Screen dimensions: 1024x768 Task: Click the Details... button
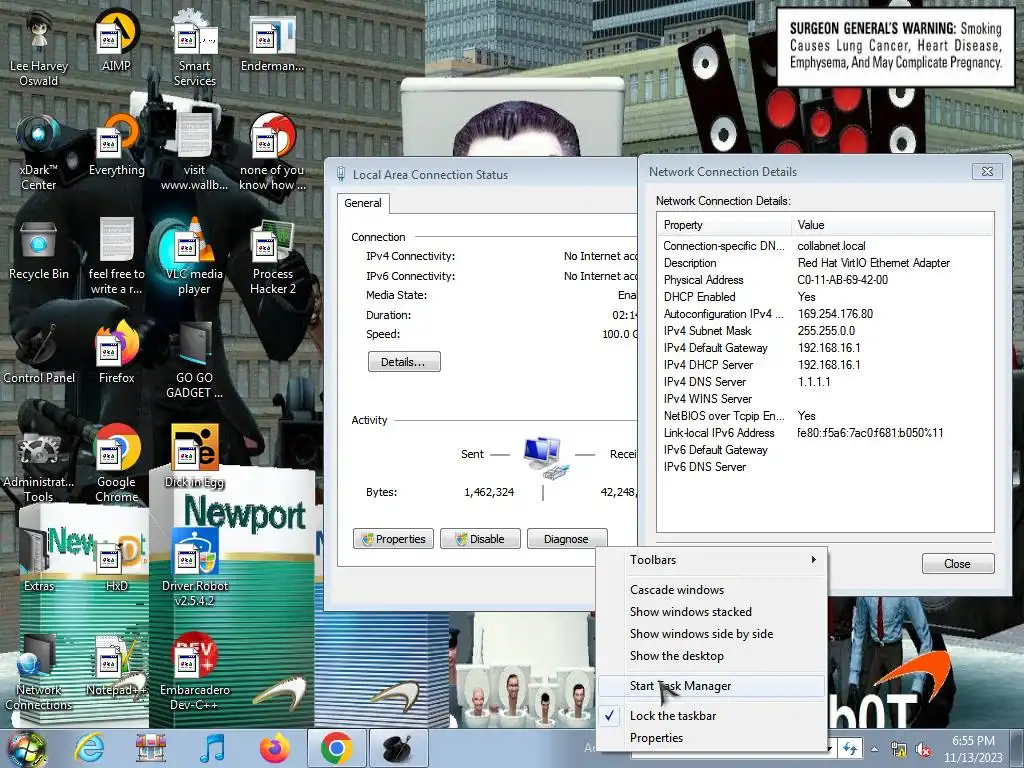[404, 362]
